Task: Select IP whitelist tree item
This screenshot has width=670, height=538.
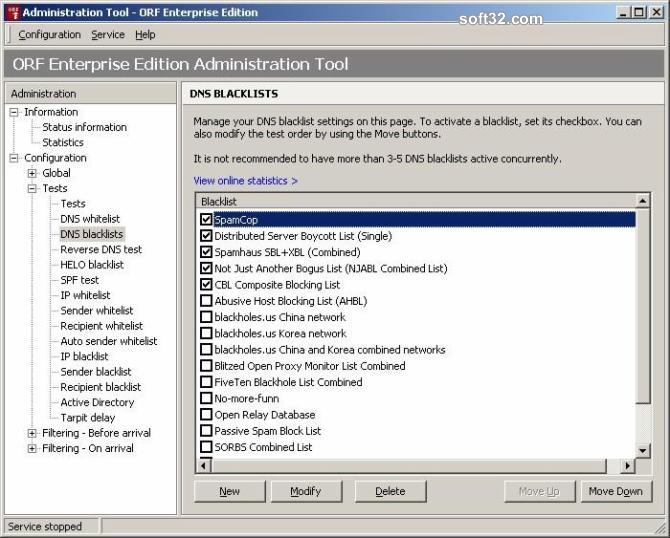Action: pyautogui.click(x=85, y=295)
